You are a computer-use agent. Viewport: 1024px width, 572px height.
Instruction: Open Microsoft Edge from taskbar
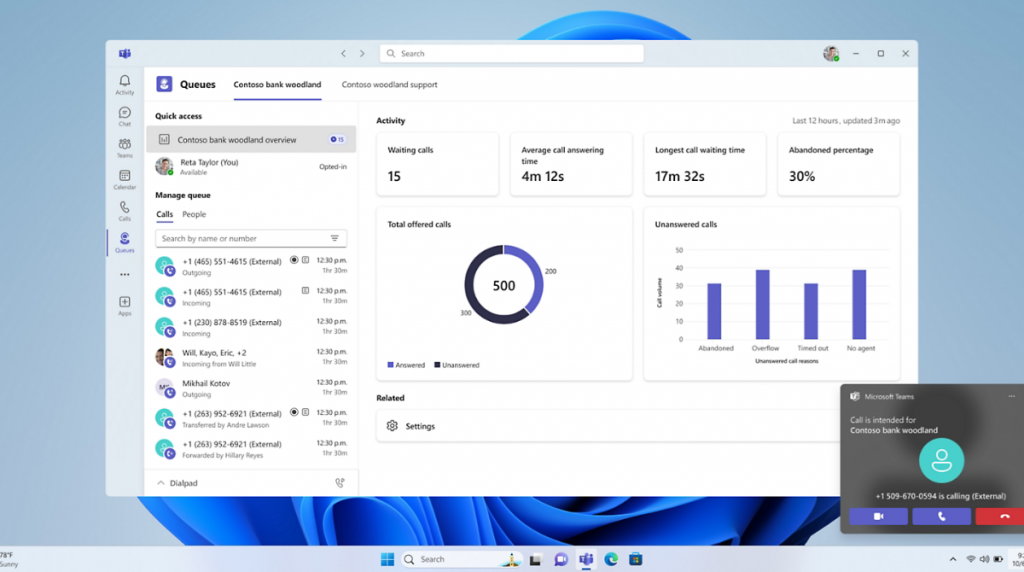point(611,560)
